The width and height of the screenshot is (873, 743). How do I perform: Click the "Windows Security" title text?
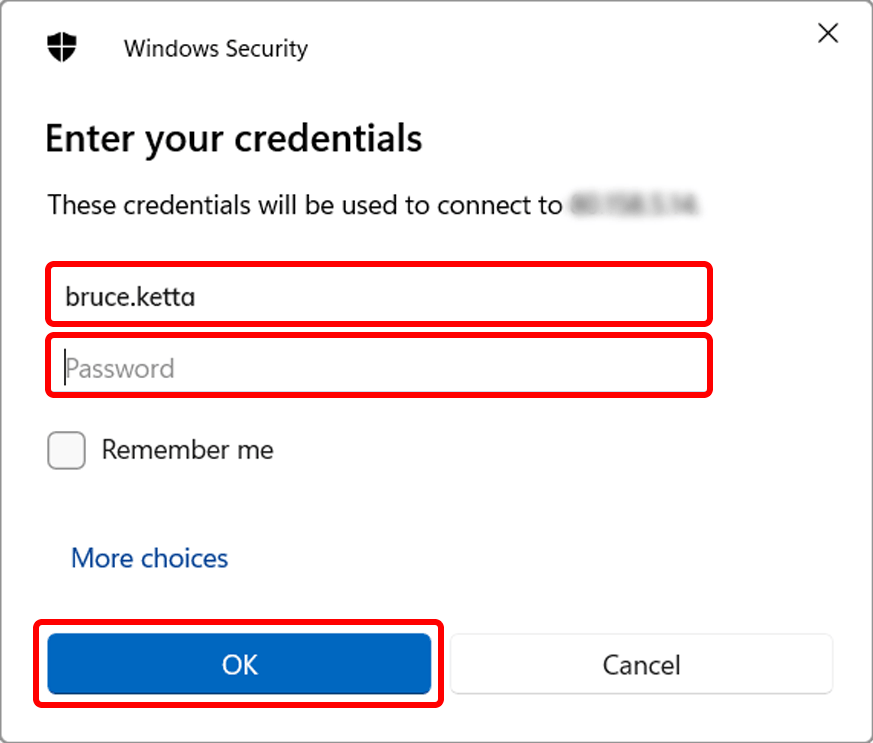click(x=215, y=48)
